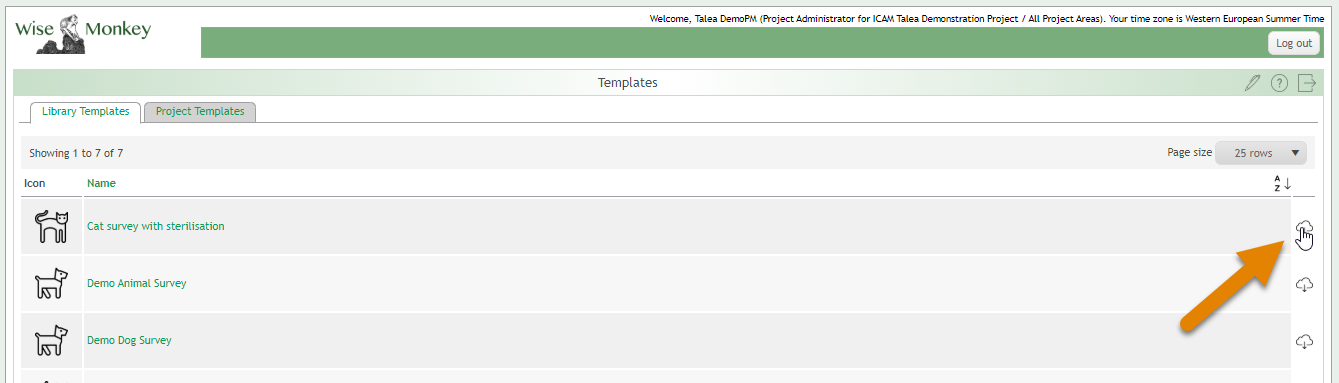Click the dog icon beside Demo Animal Survey

click(x=51, y=284)
